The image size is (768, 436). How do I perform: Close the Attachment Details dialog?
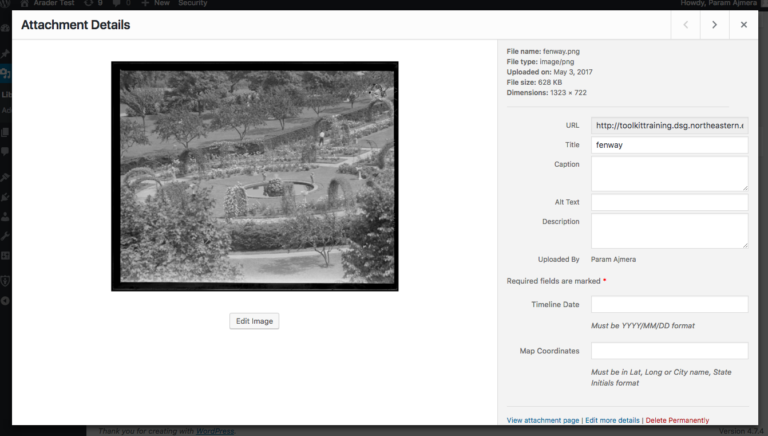pos(743,25)
